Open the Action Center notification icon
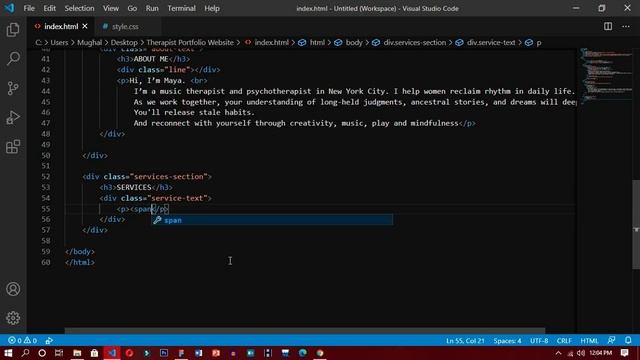The image size is (640, 360). click(x=624, y=353)
